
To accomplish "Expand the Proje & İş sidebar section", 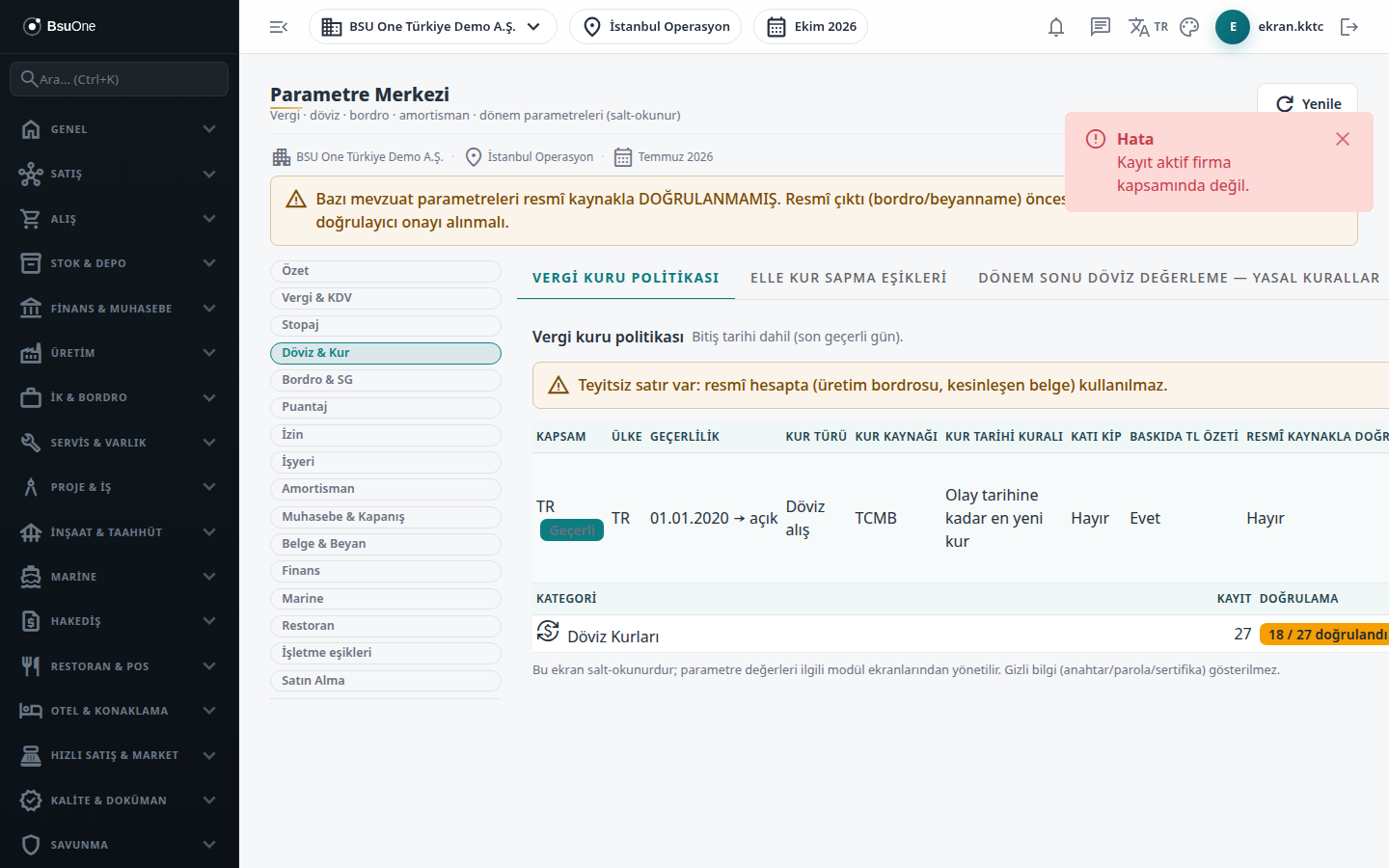I will [x=119, y=487].
